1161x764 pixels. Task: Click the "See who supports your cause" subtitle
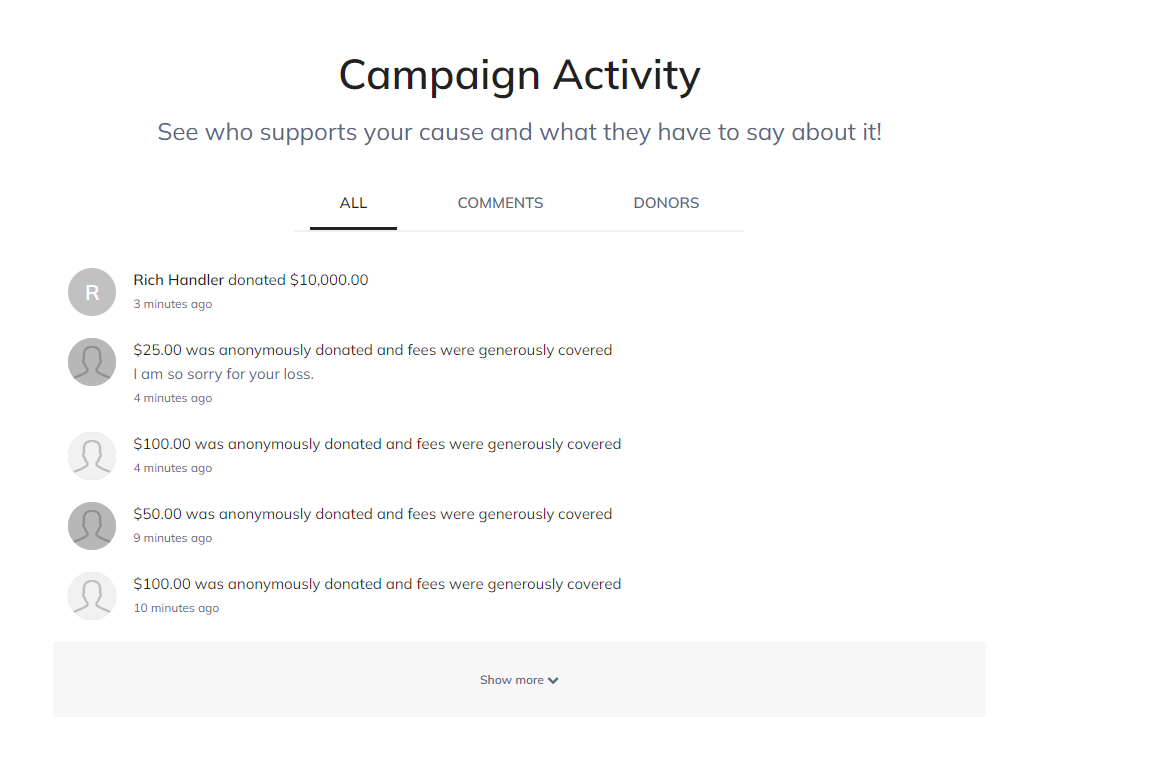(519, 132)
